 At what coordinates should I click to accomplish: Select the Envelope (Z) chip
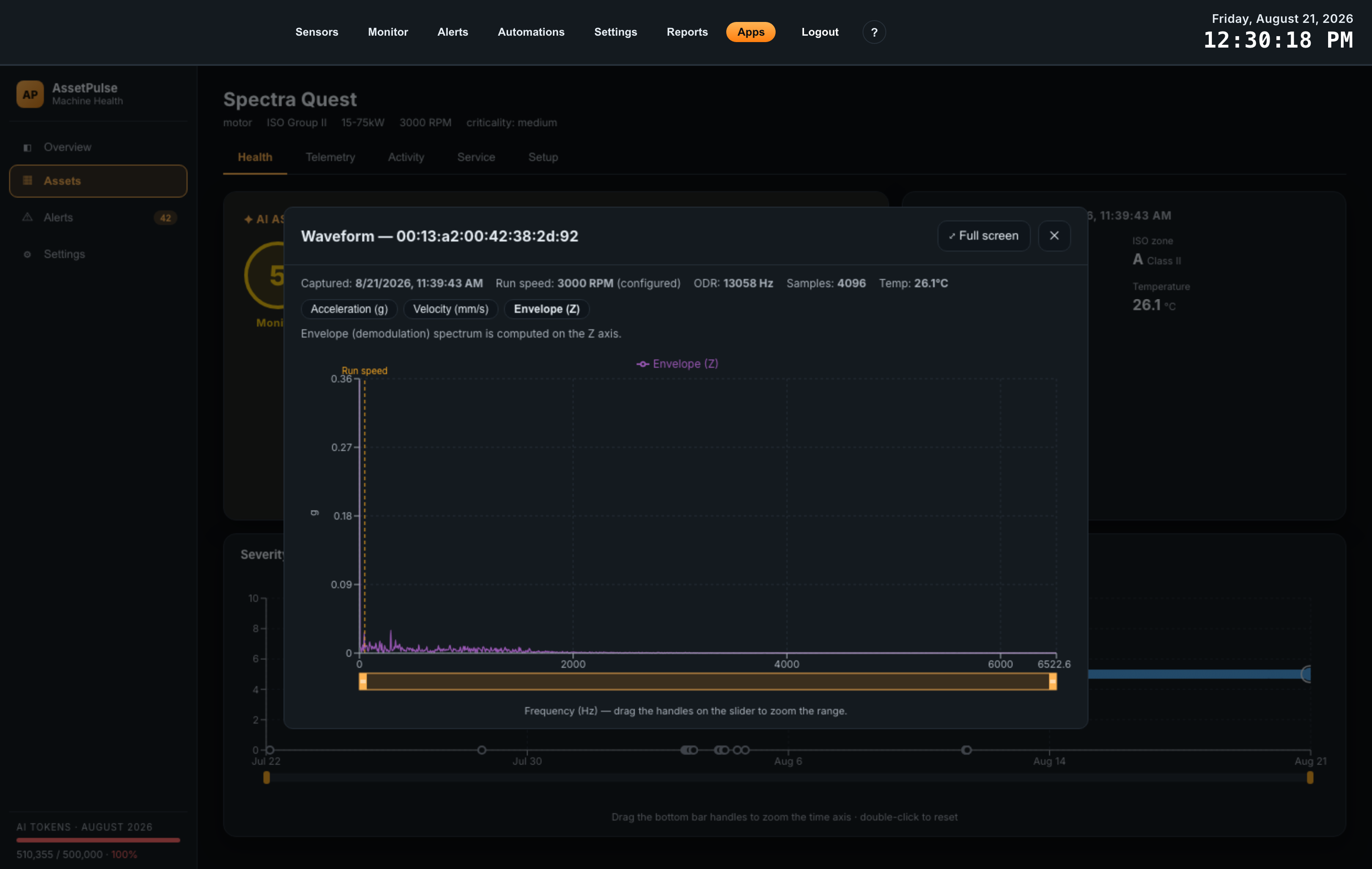pos(547,309)
